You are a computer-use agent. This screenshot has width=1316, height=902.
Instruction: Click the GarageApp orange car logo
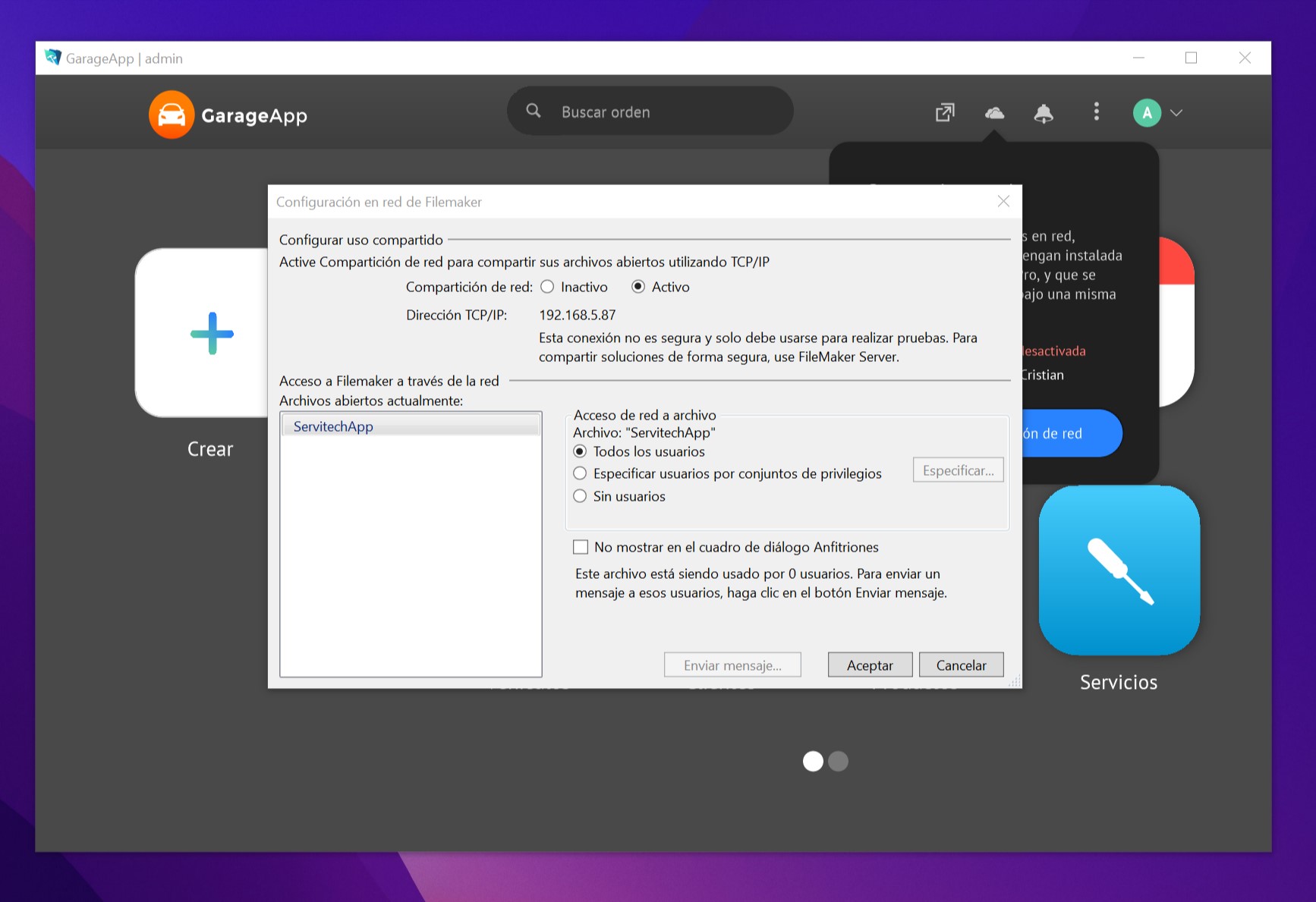[x=172, y=115]
